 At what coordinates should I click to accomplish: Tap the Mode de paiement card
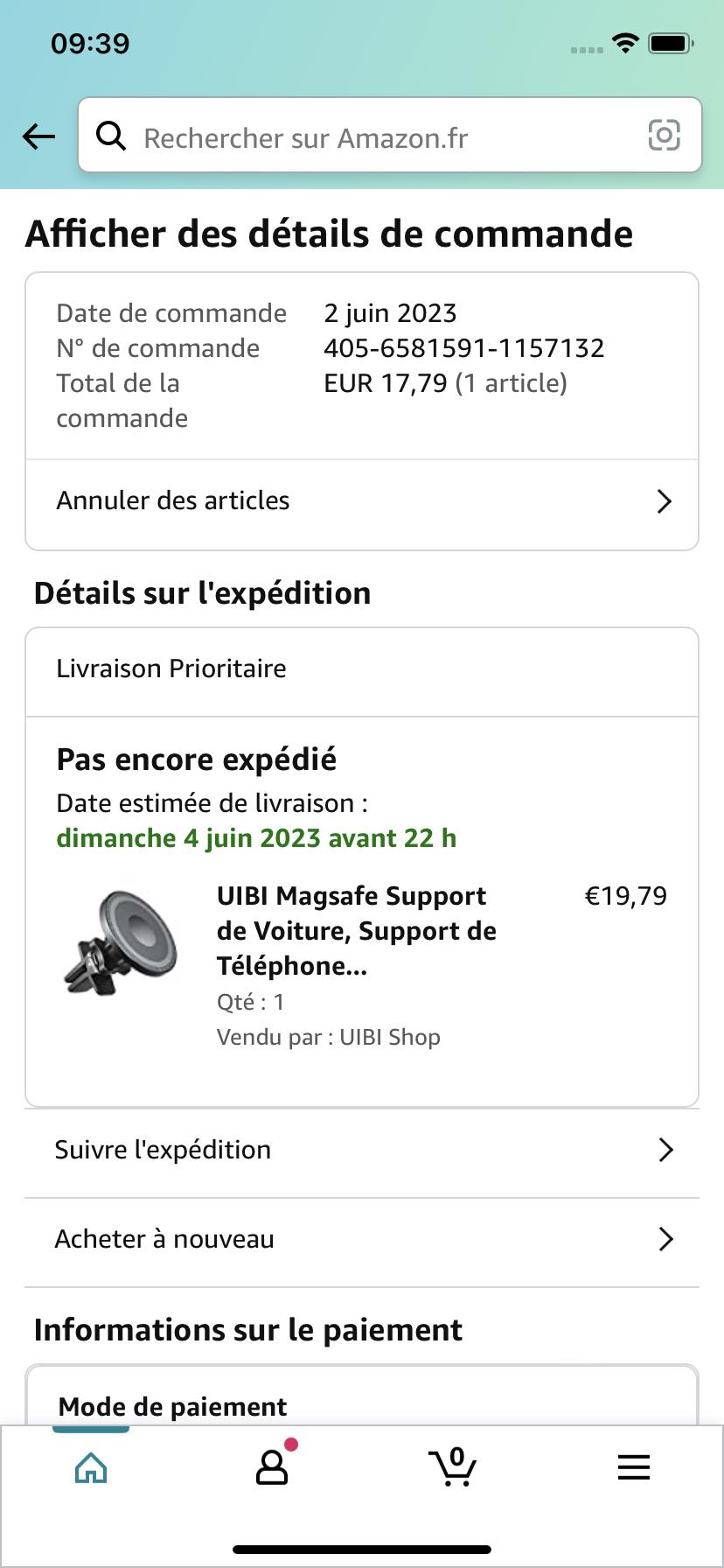click(x=362, y=1401)
